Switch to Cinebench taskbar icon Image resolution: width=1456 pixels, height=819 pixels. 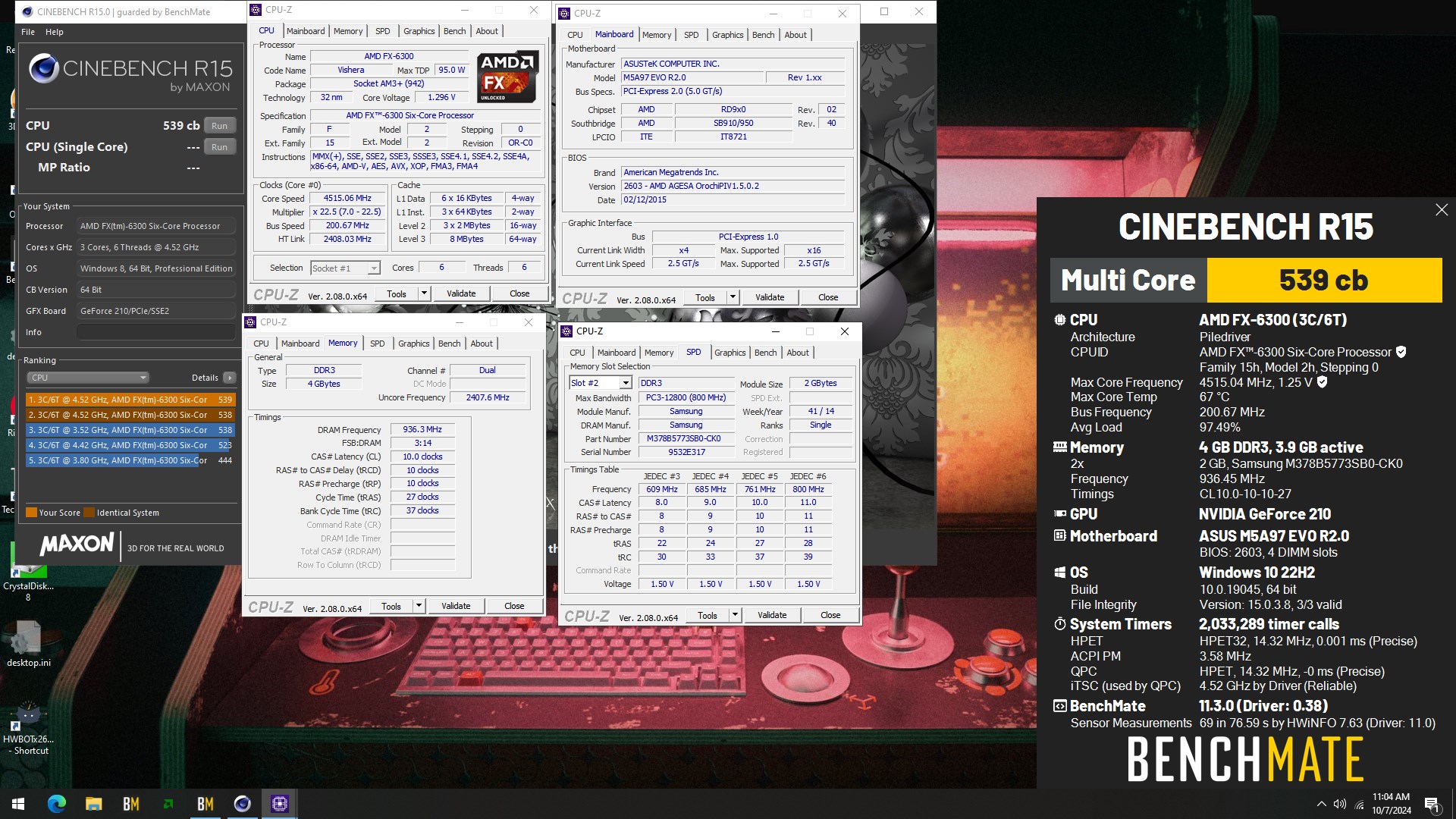pos(243,804)
